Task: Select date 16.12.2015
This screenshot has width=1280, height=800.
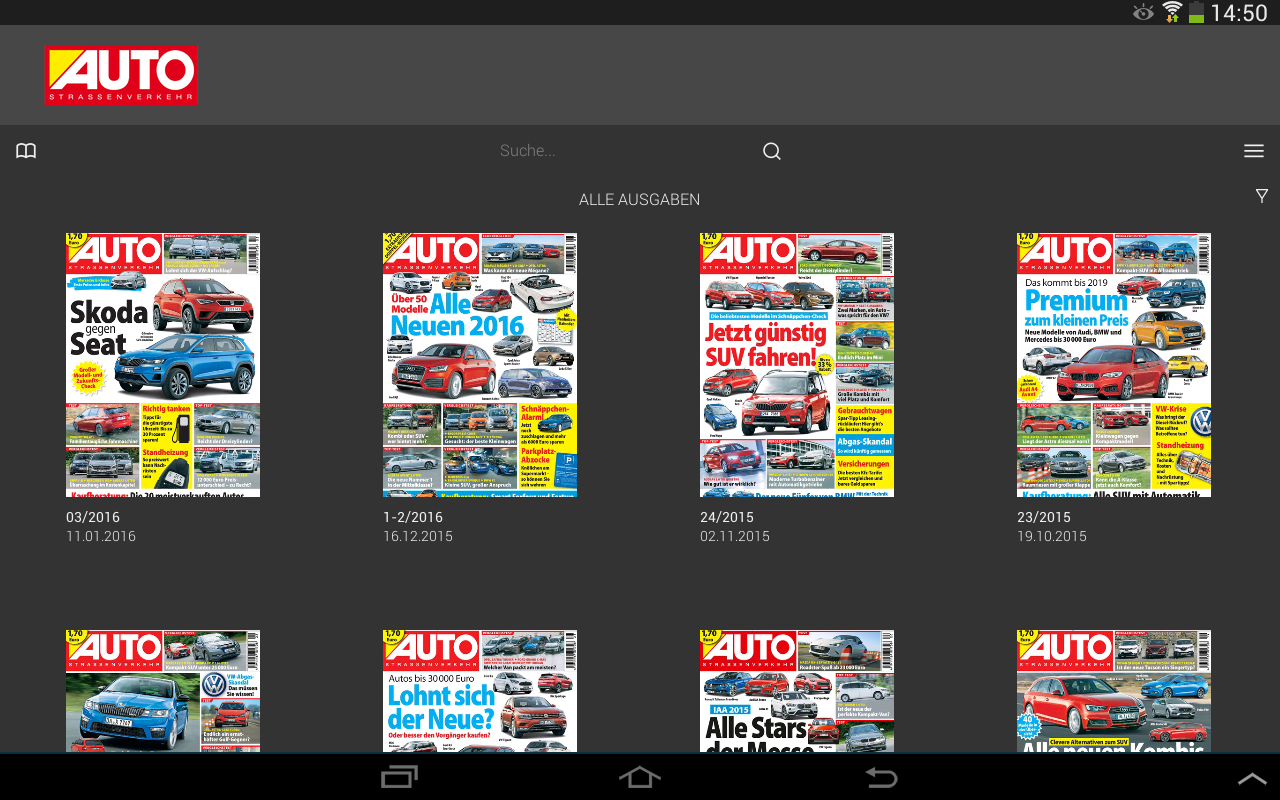Action: (x=418, y=536)
